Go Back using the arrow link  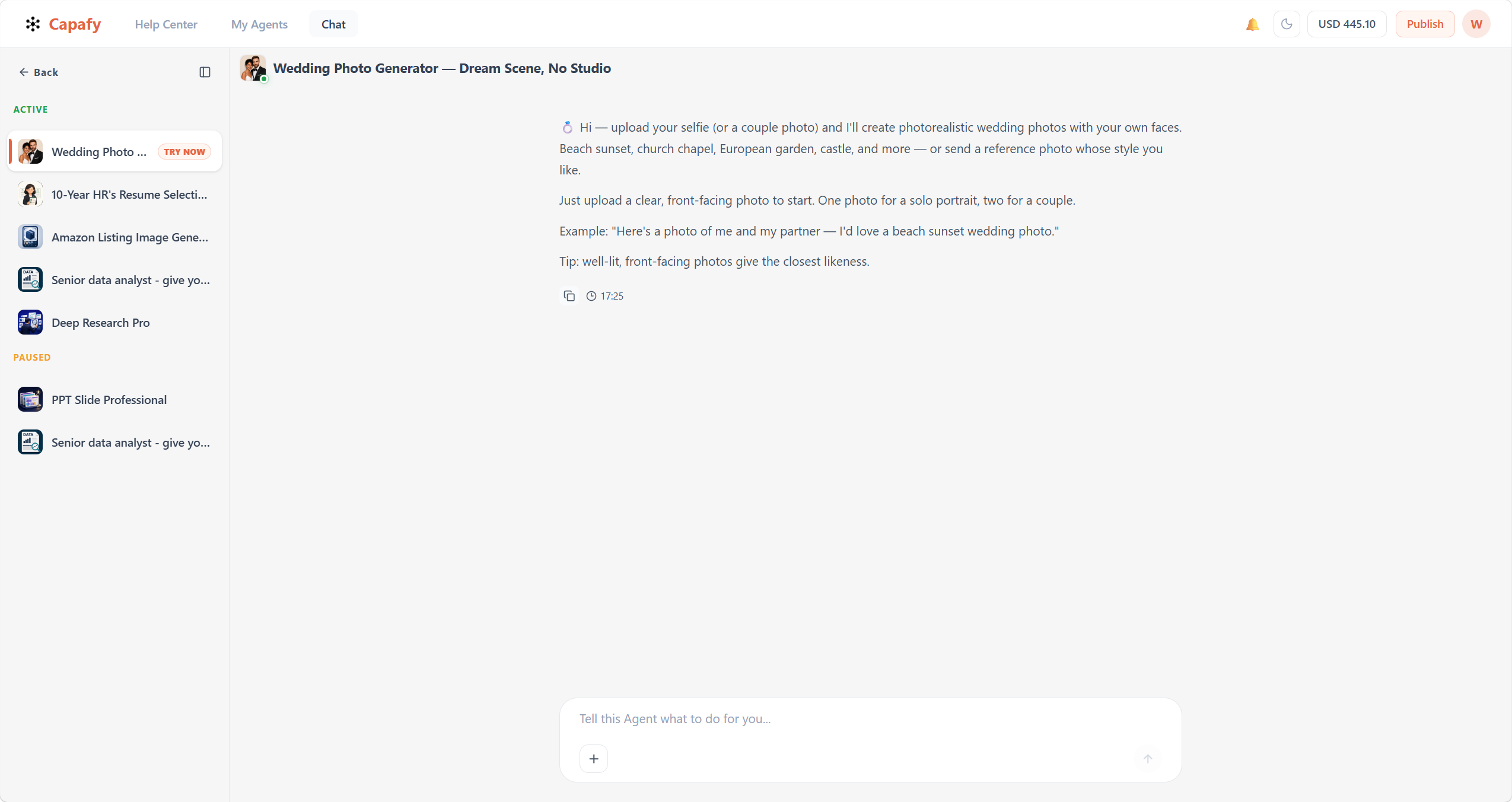tap(39, 72)
